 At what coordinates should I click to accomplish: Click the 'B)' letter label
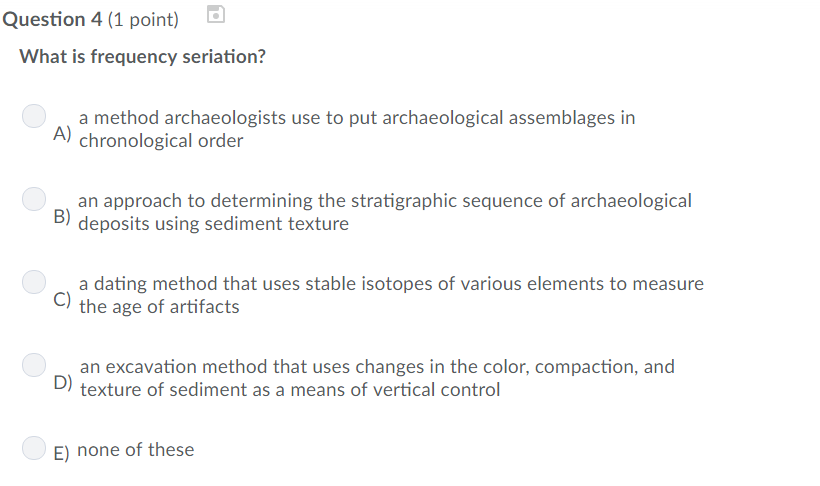click(x=63, y=217)
